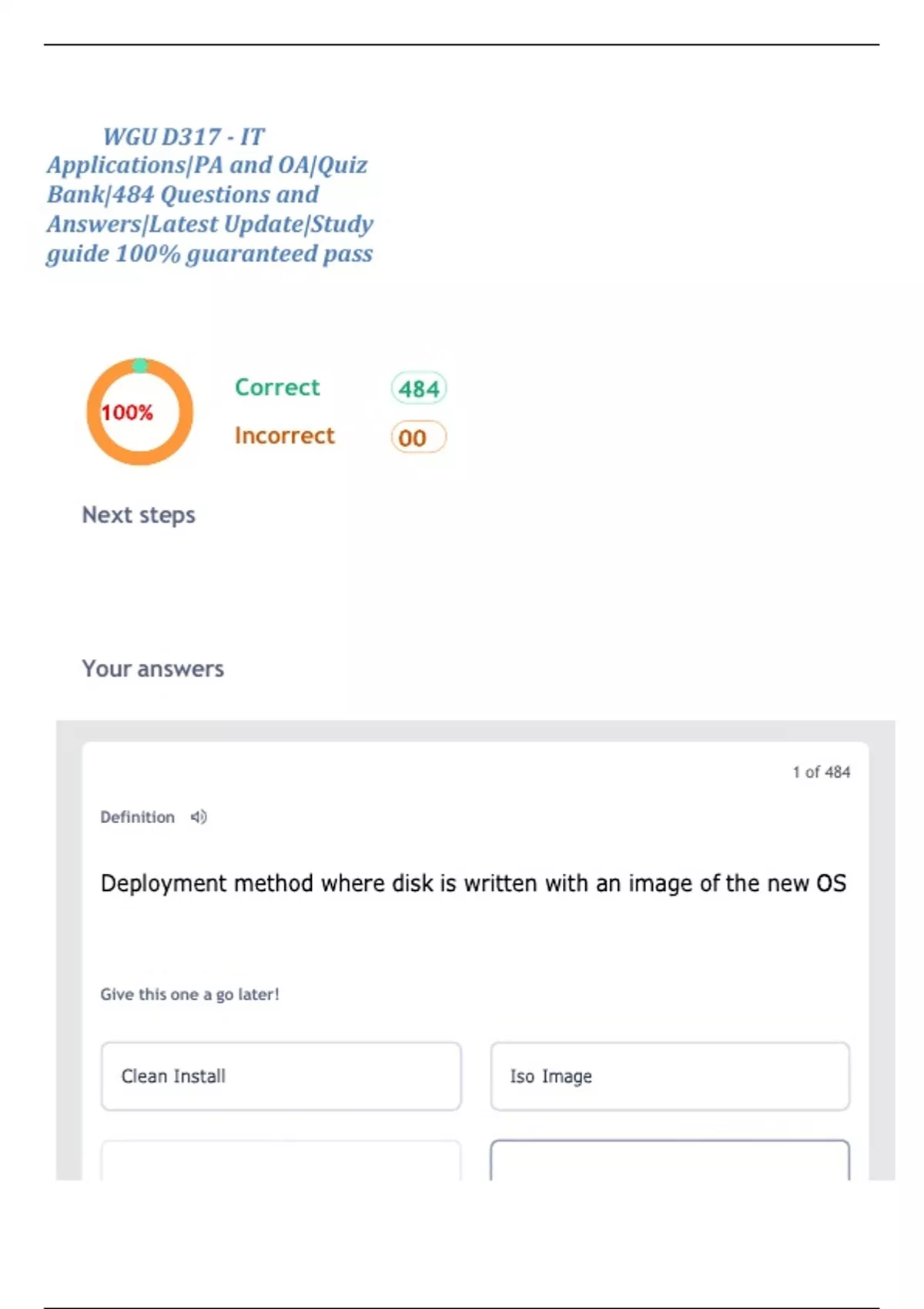
Task: Play the definition audio speaker icon
Action: click(x=199, y=817)
